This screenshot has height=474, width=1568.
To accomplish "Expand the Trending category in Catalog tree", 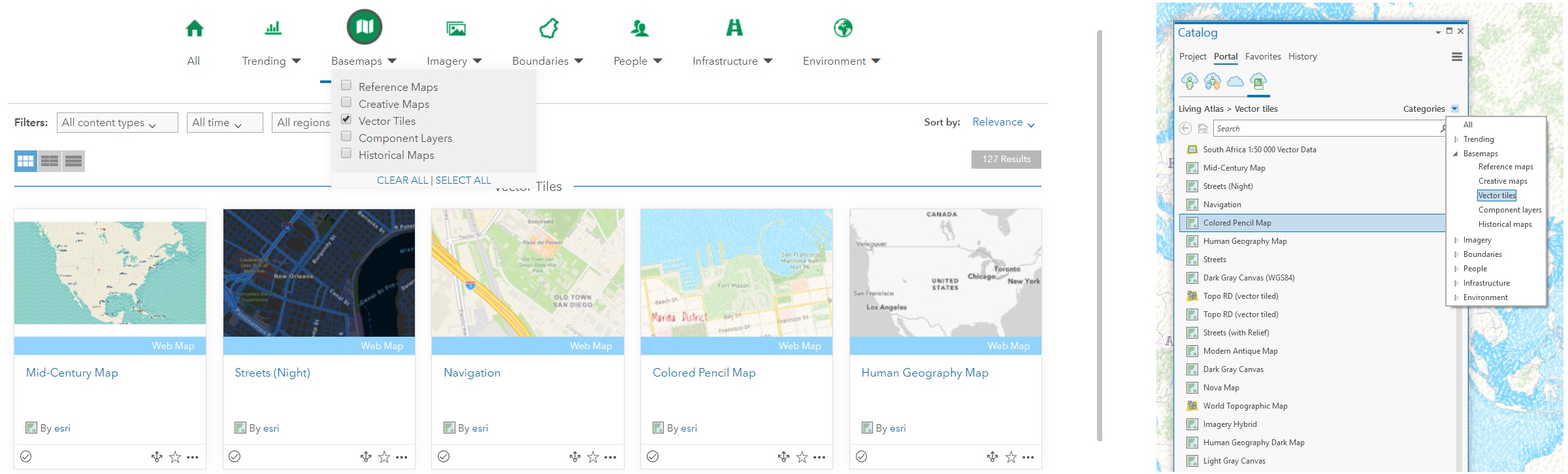I will [1456, 139].
